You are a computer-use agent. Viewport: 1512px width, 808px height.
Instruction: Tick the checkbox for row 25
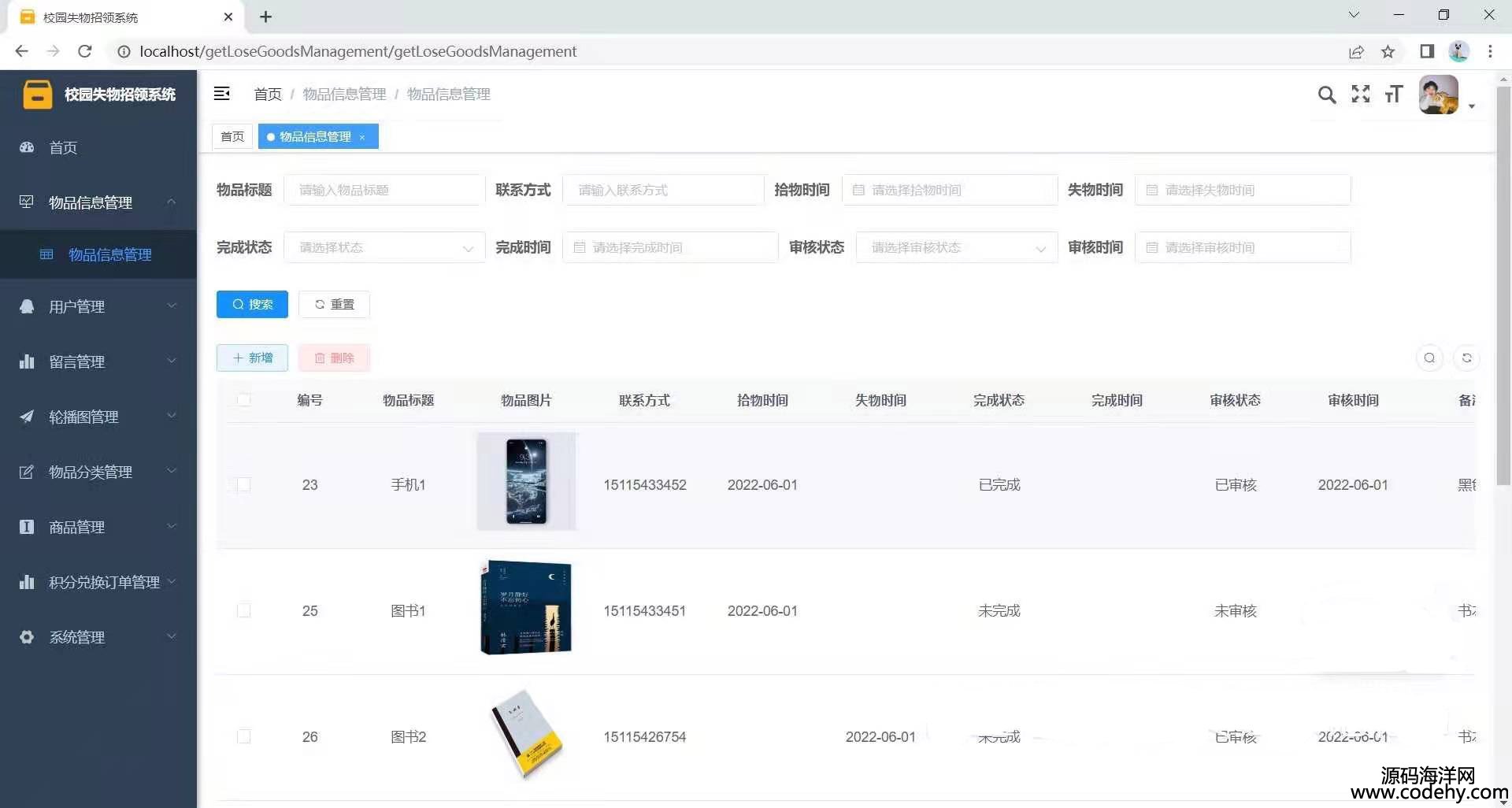point(244,611)
